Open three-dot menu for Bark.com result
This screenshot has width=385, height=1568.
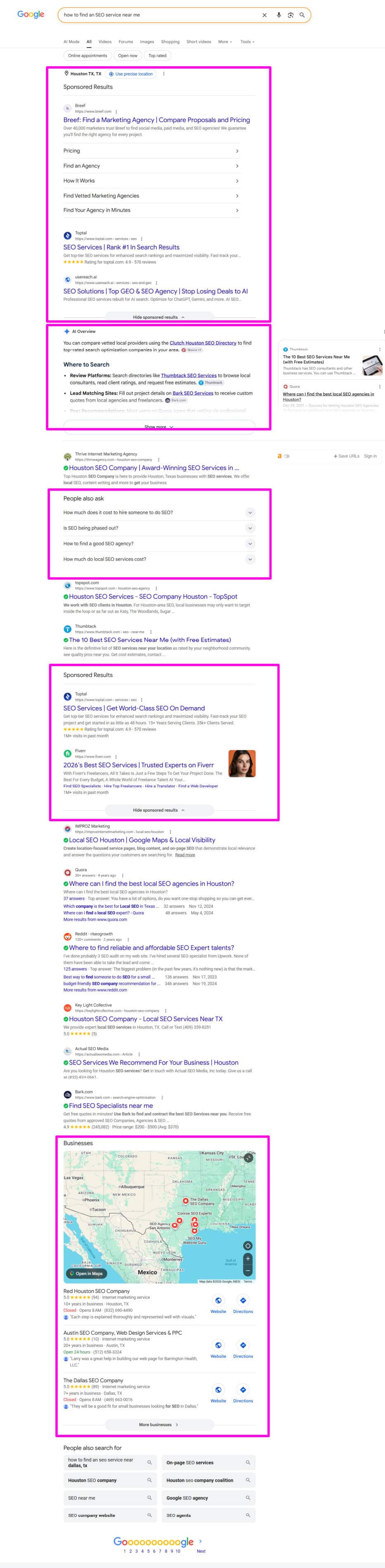click(162, 1097)
